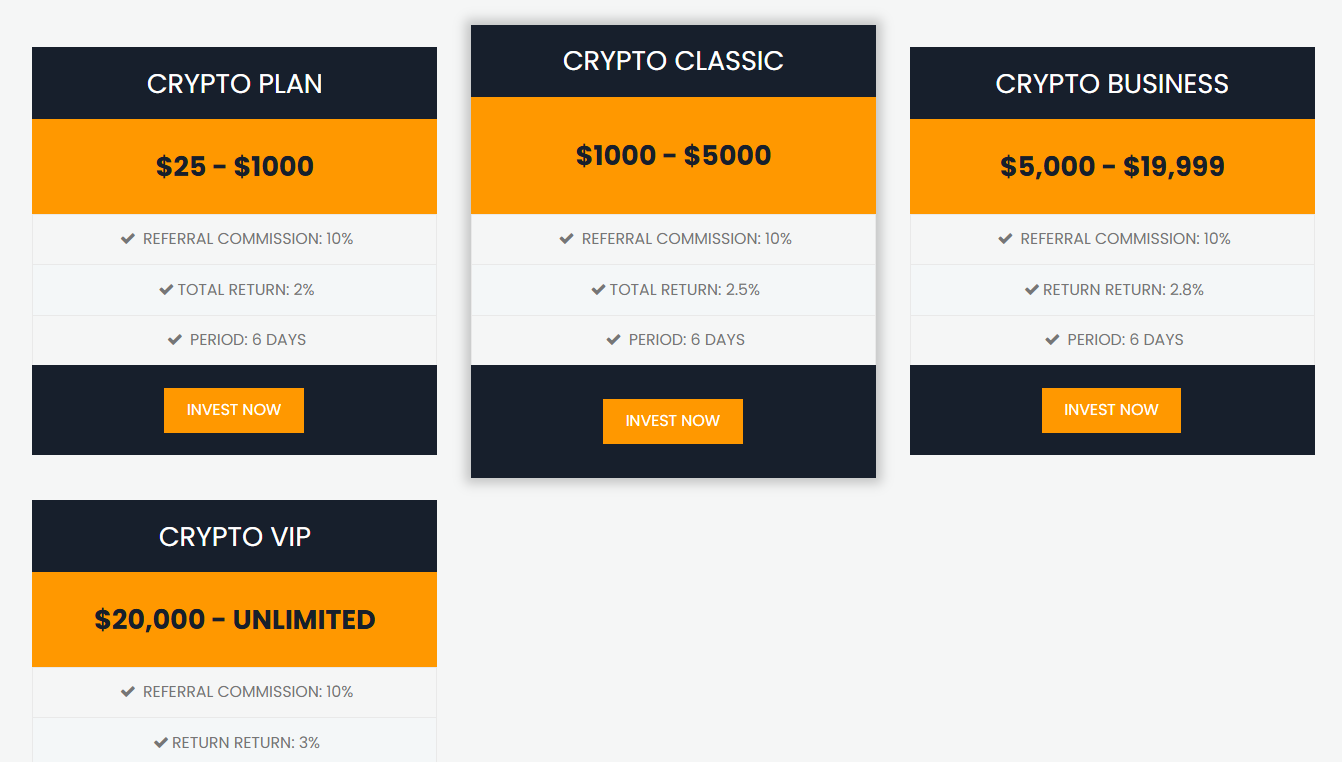Click checkmark icon next to Total Return 2%
The width and height of the screenshot is (1342, 762).
(166, 290)
